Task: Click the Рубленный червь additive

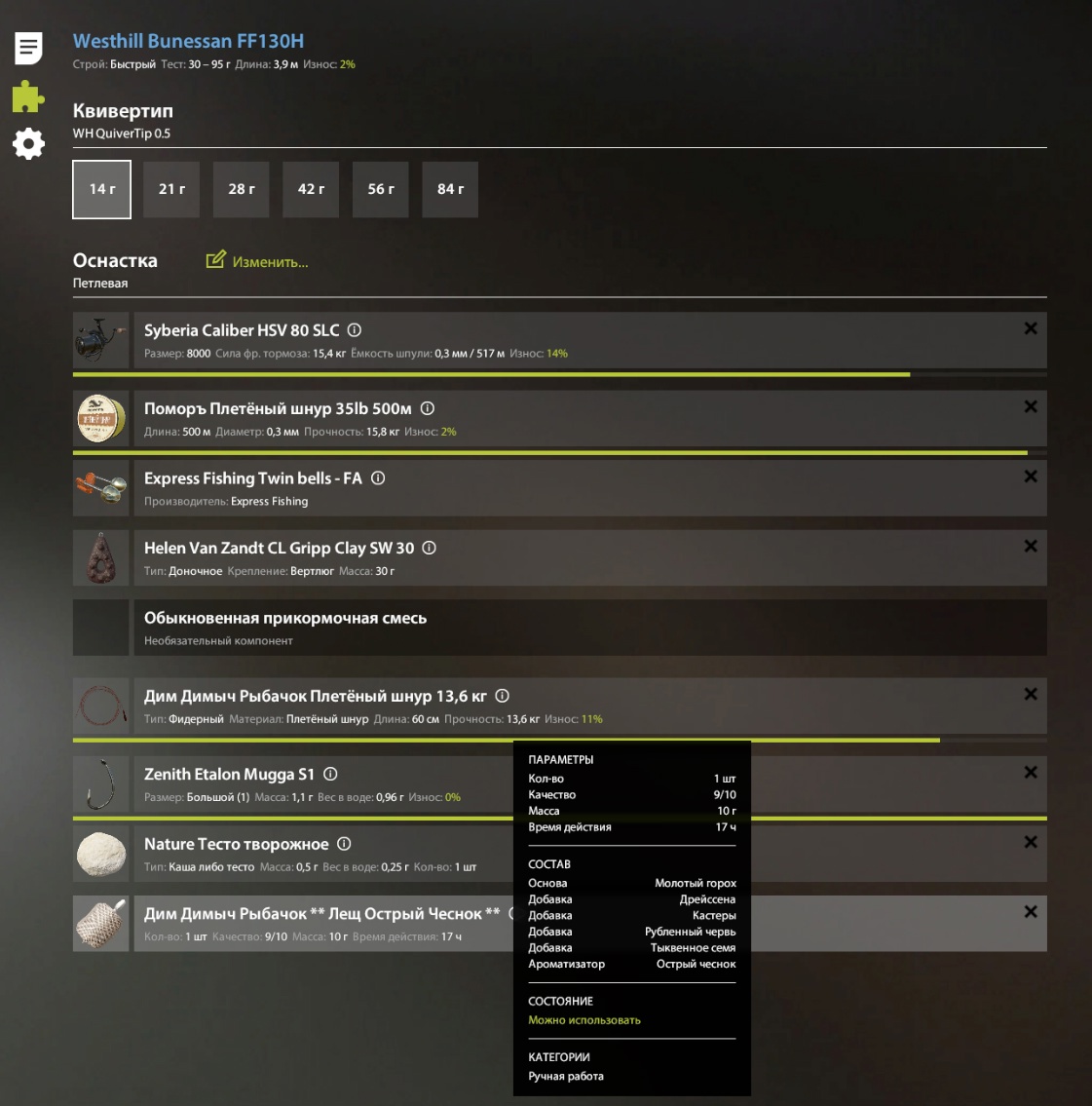Action: click(690, 932)
